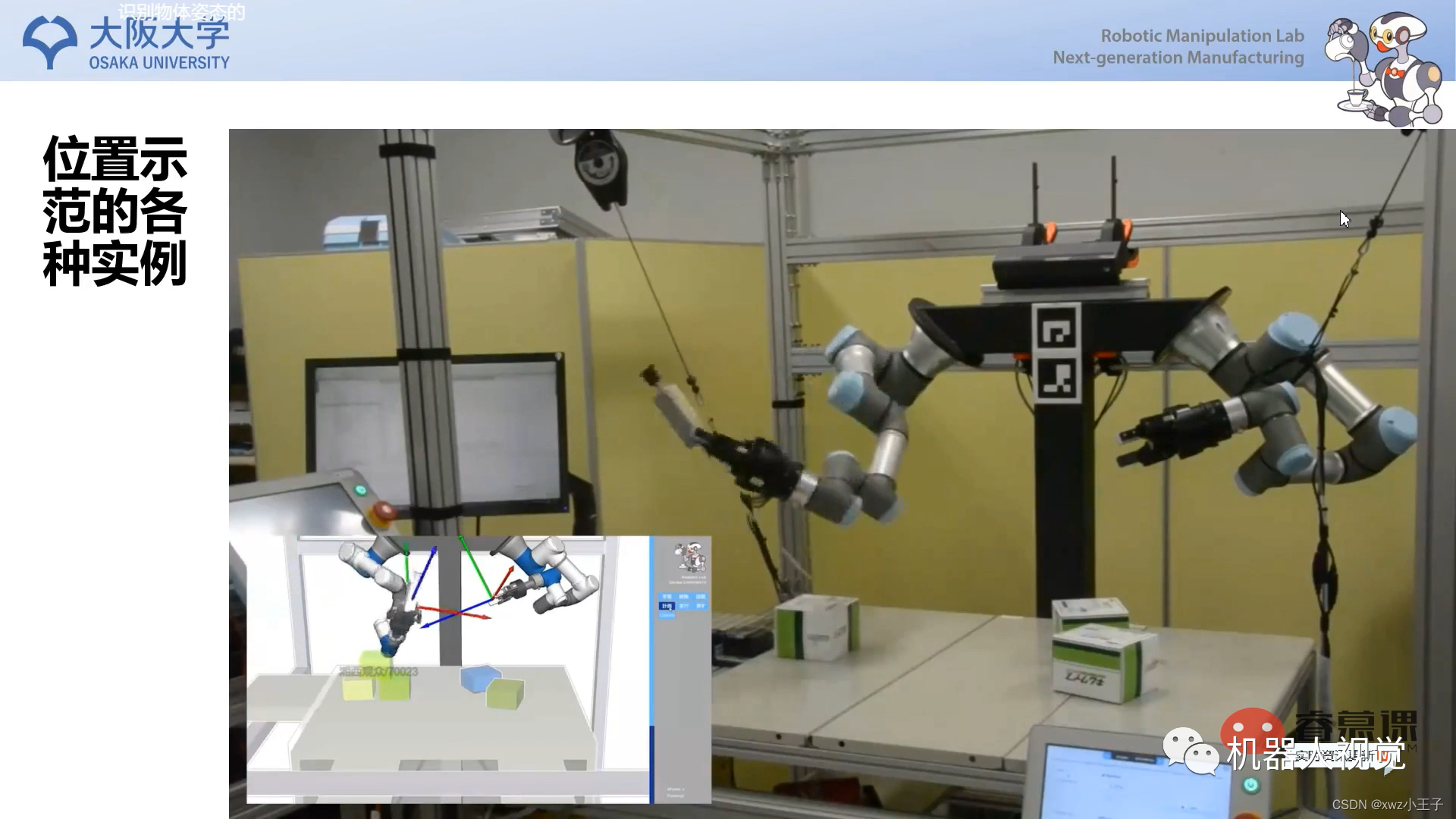
Task: Select highlighted dark-blue 計画 button in simulation panel
Action: [667, 606]
